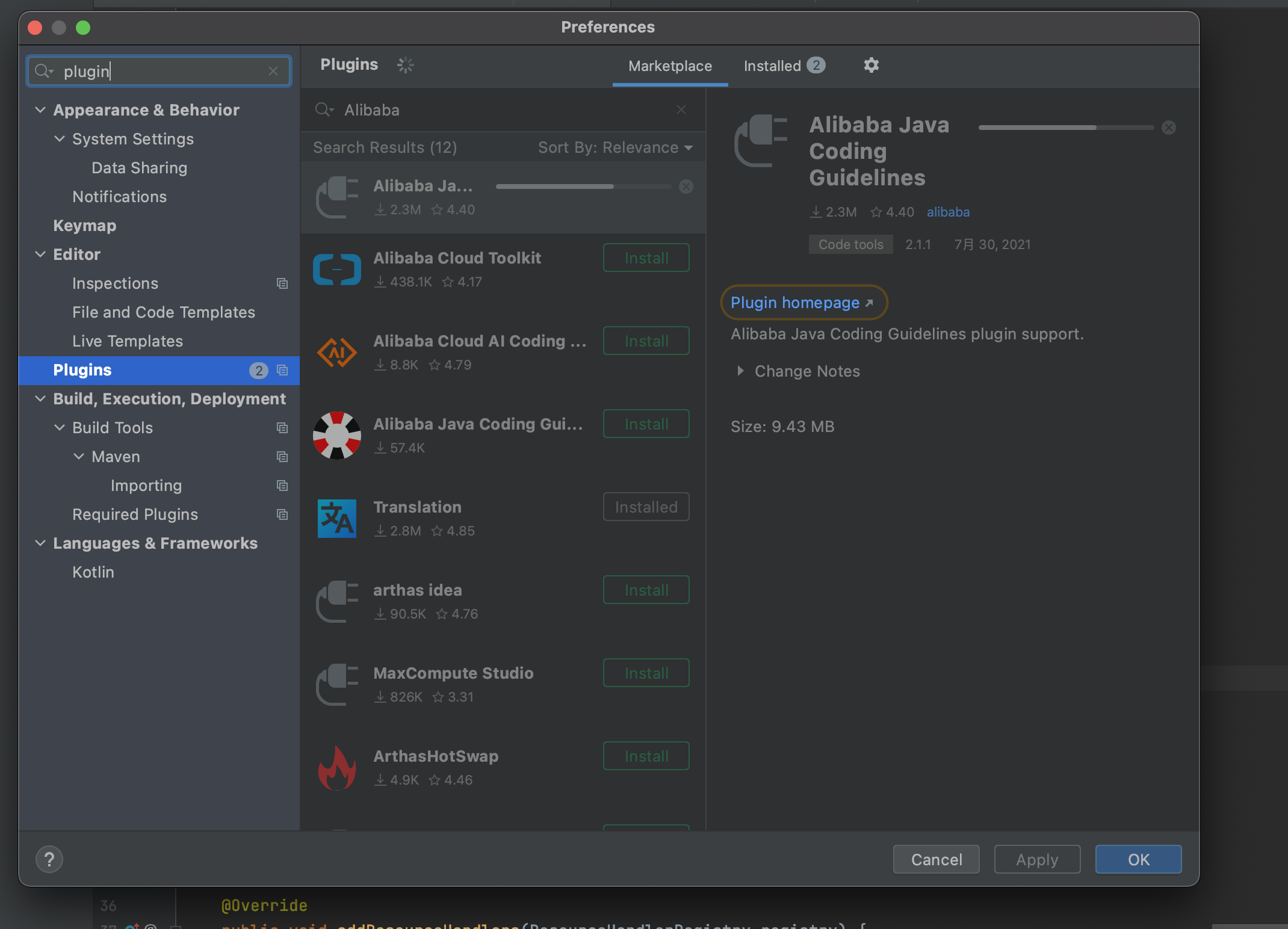Cancel the download in the plugin list row
The image size is (1288, 929).
[686, 187]
